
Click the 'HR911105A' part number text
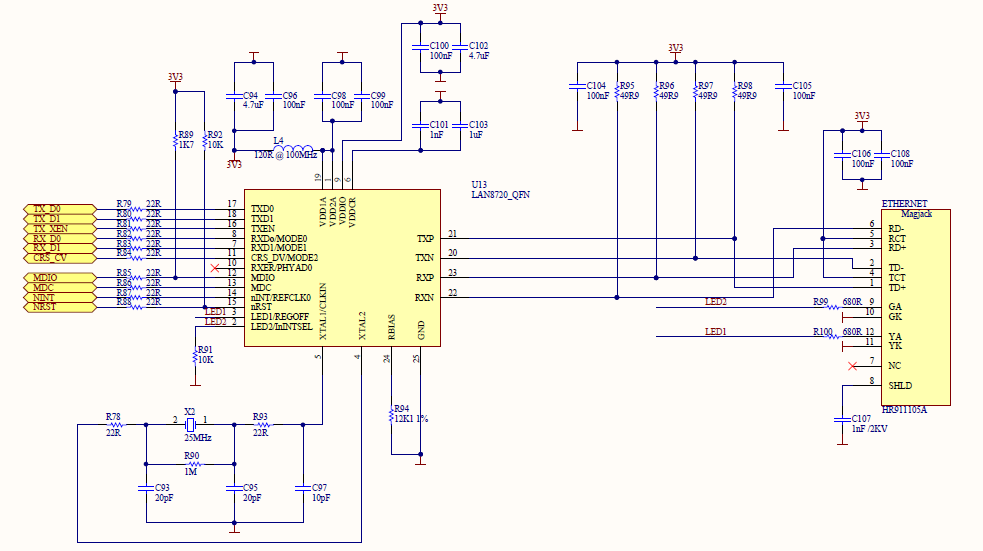coord(904,410)
